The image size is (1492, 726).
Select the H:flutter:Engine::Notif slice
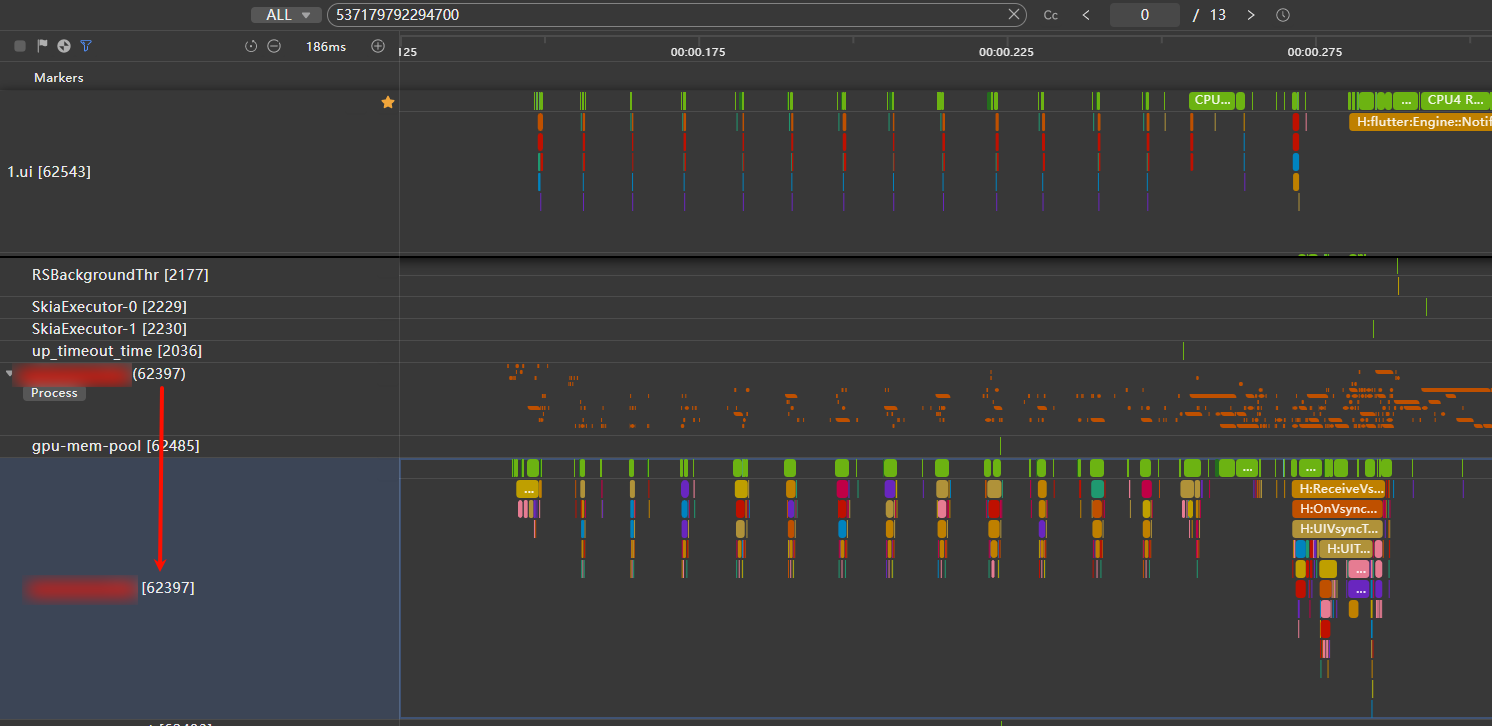point(1420,122)
